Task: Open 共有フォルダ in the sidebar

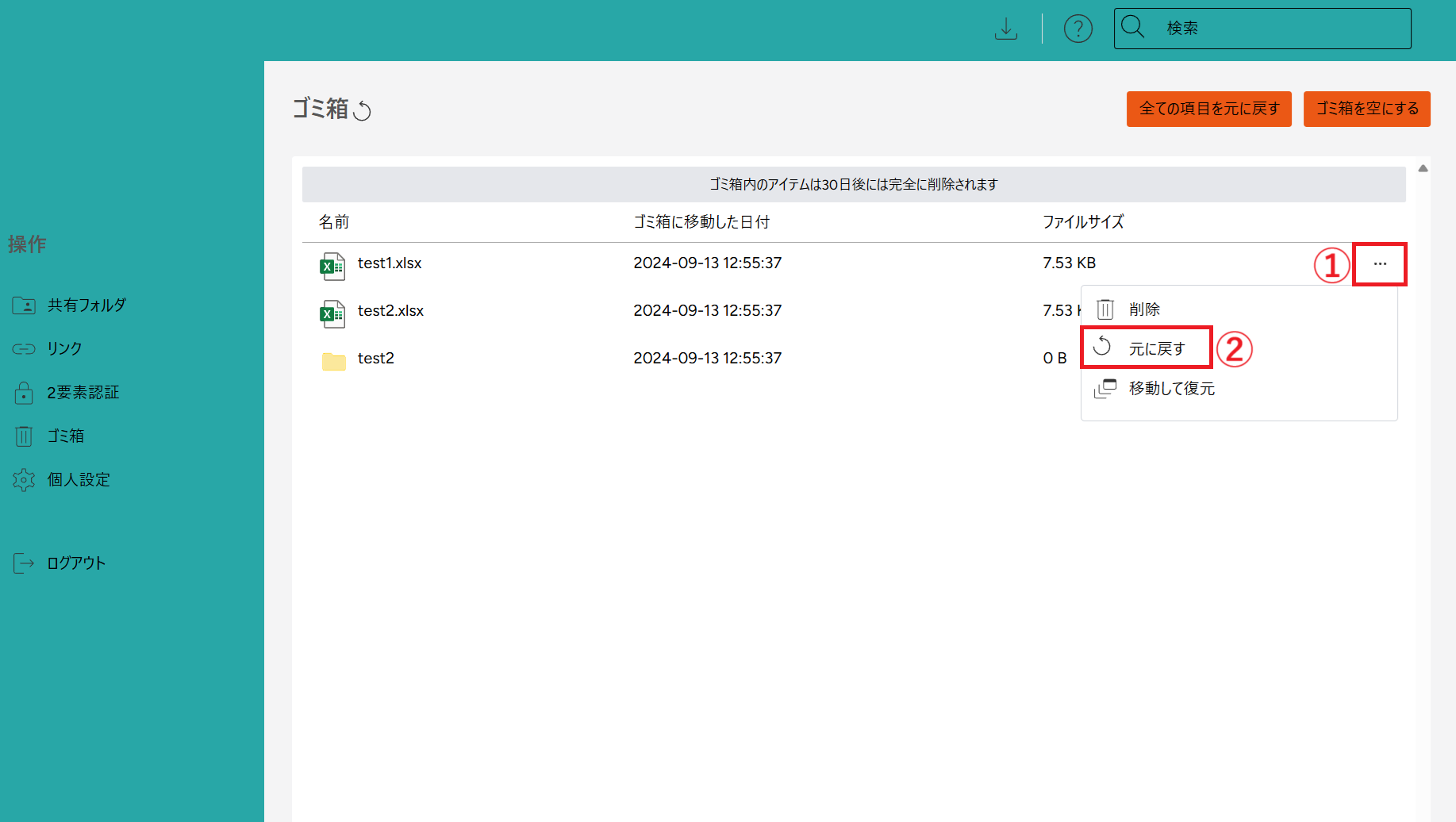Action: 86,305
